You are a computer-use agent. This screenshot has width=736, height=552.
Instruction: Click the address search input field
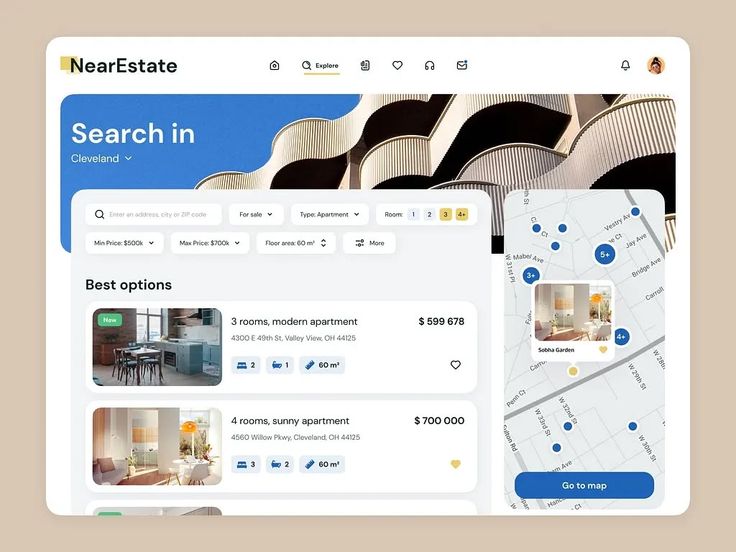[153, 215]
